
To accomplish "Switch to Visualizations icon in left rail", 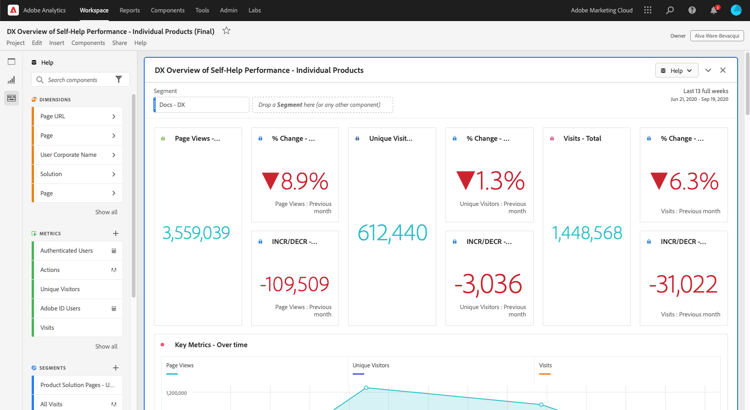I will tap(11, 80).
